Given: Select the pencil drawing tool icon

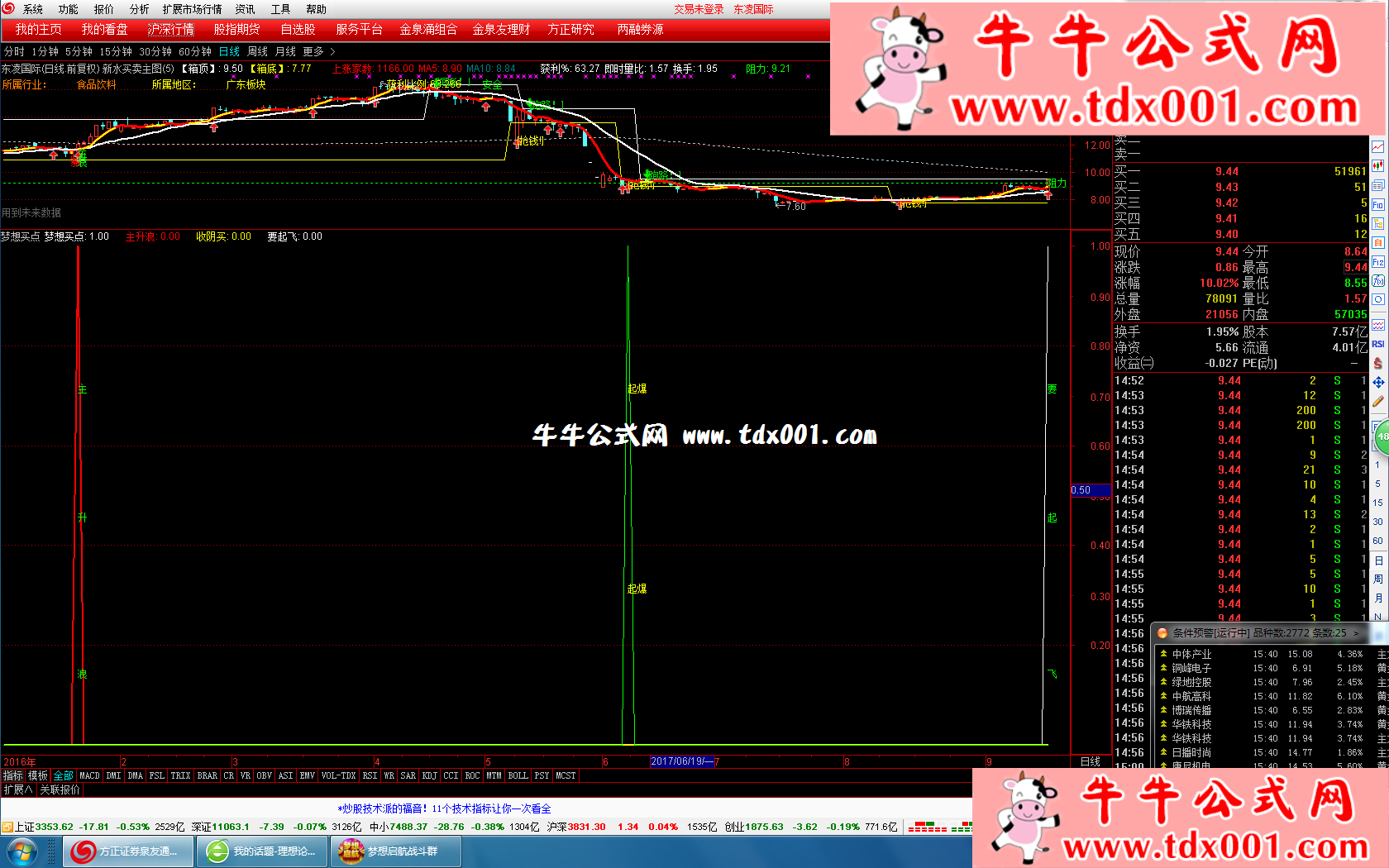Looking at the screenshot, I should tap(1378, 402).
